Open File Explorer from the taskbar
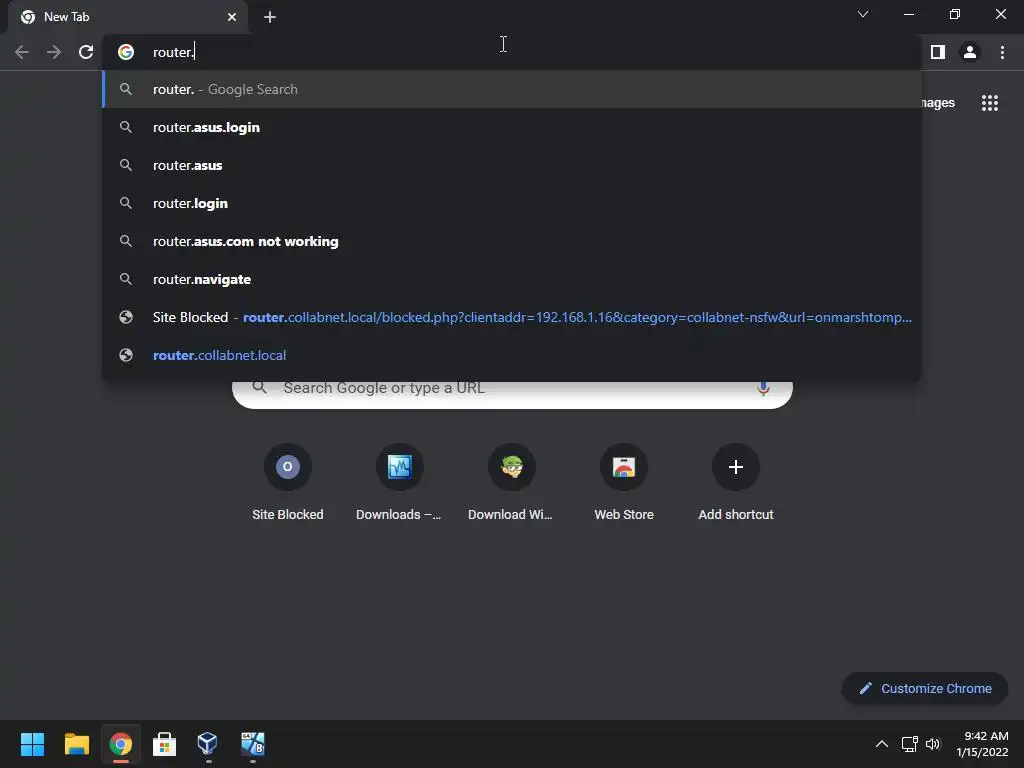The image size is (1024, 768). [76, 744]
